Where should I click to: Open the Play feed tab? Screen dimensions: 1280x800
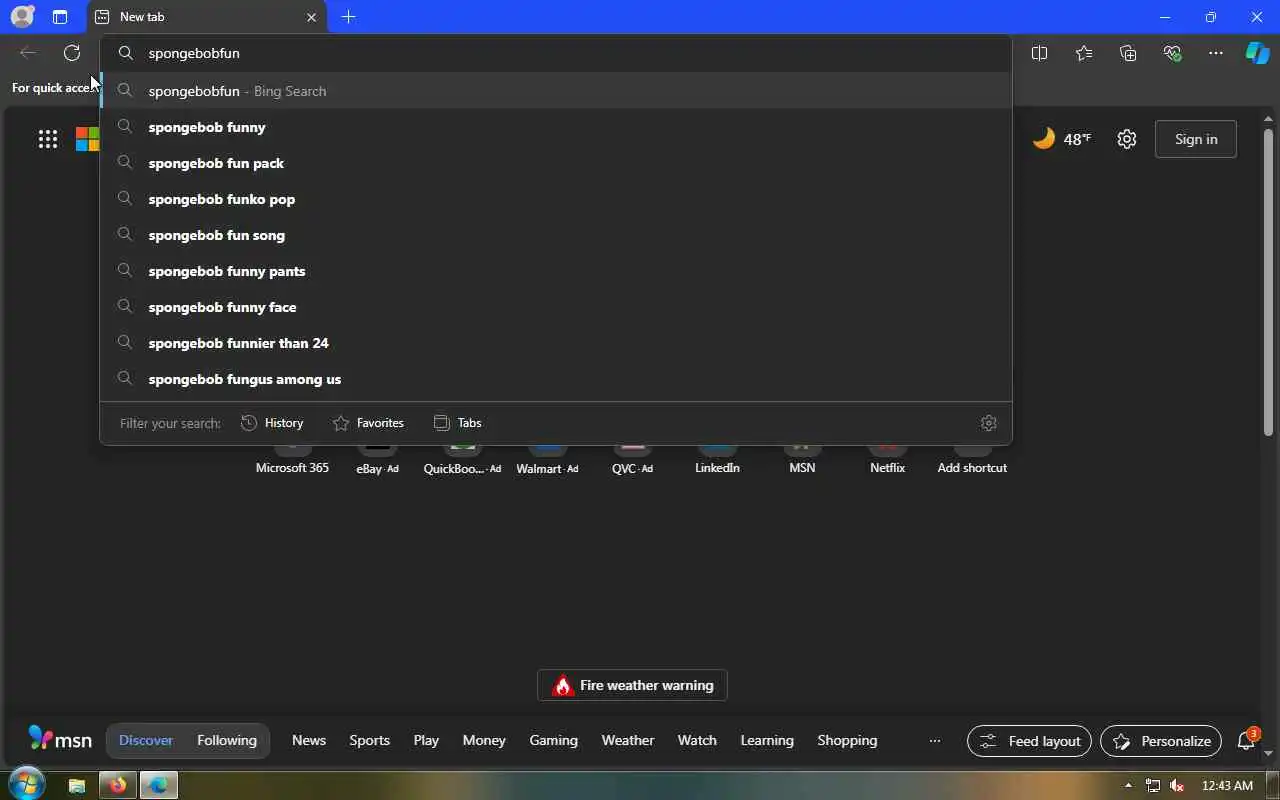click(426, 740)
